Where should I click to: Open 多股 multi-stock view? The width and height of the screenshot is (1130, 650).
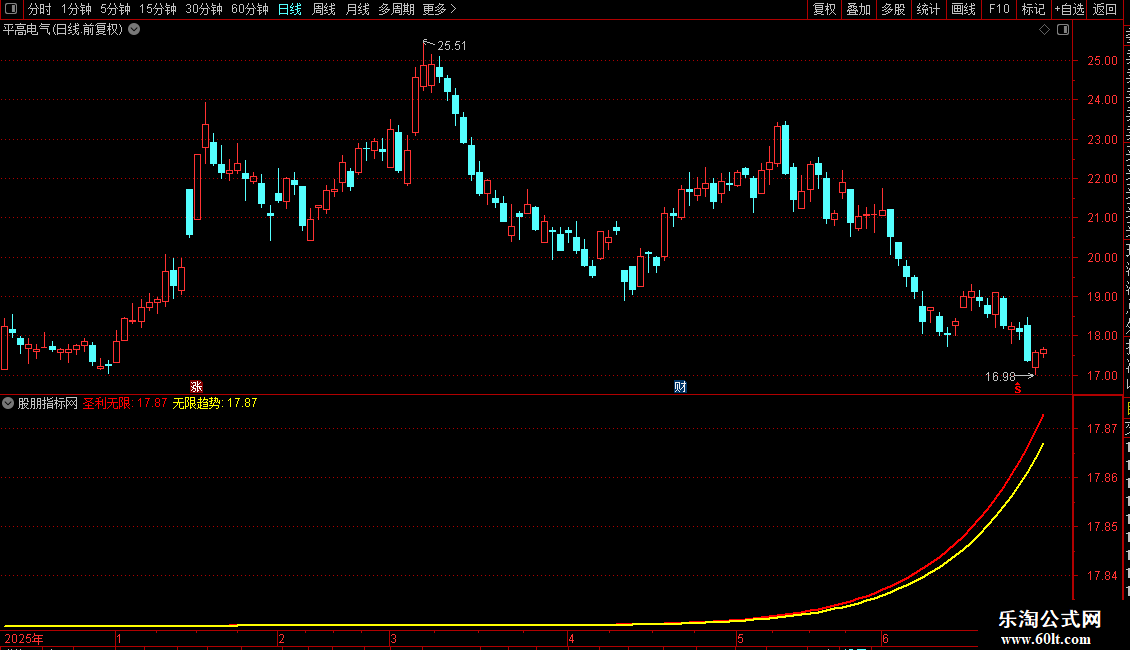tap(893, 9)
